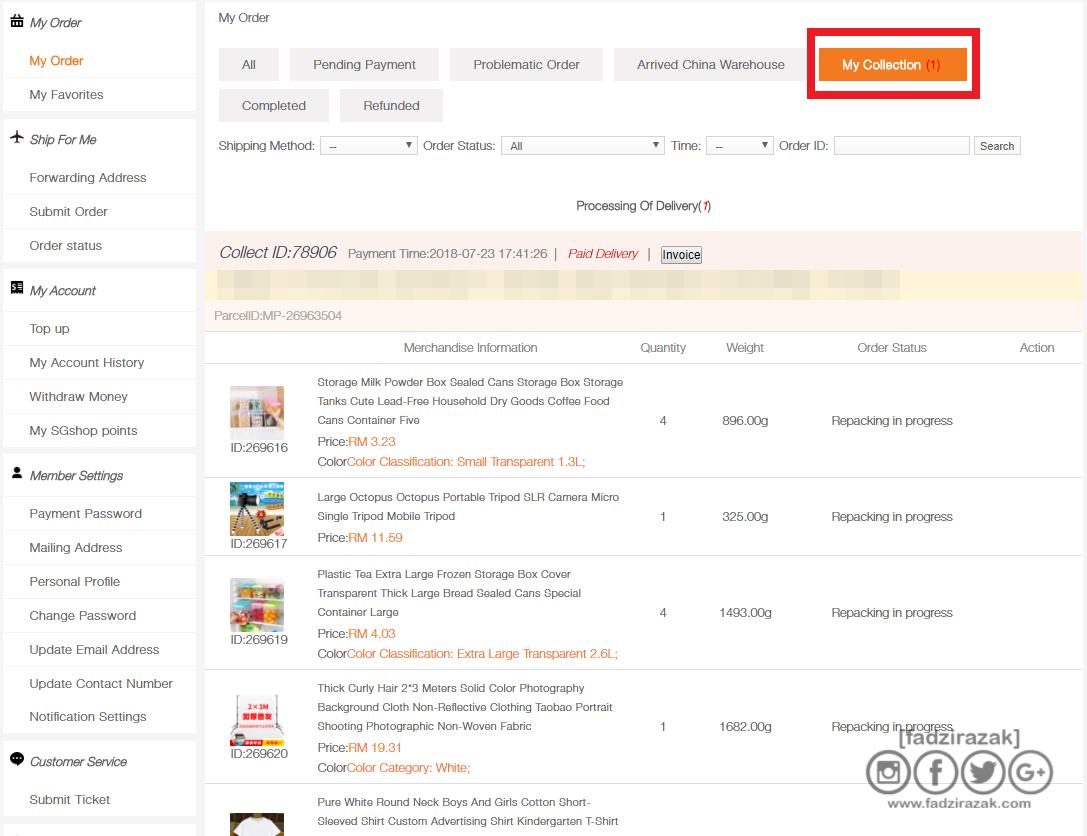
Task: Click the ParcelID:MP-26963504 text
Action: (x=278, y=316)
